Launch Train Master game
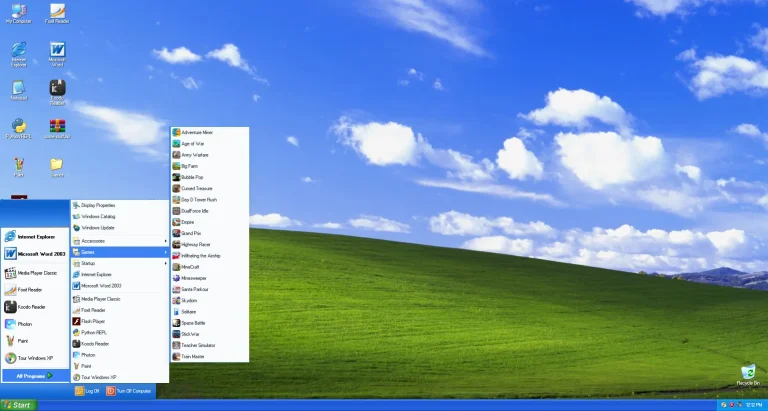Screen dimensions: 768x411 210,357
